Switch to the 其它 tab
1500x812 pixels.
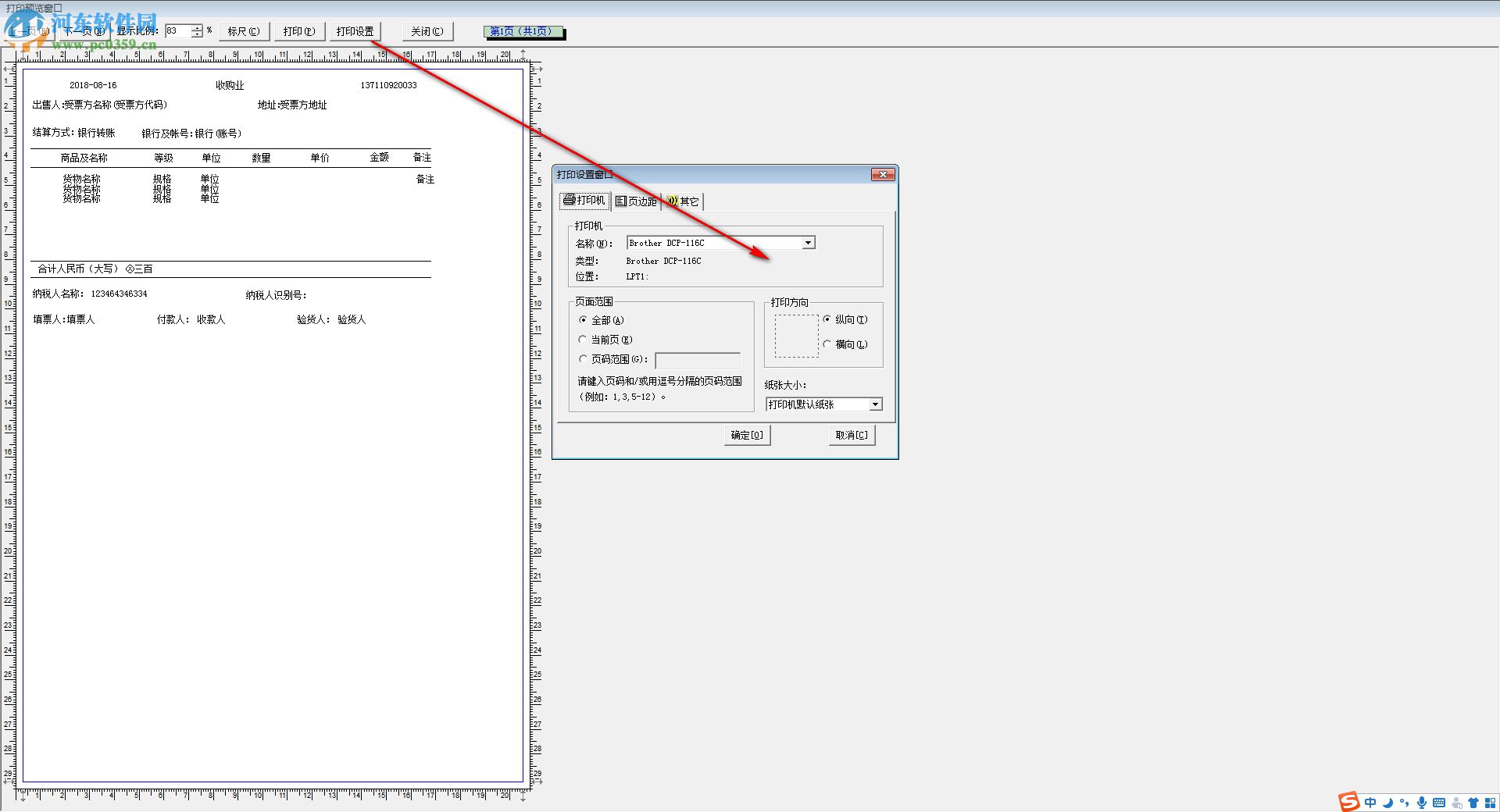tap(684, 201)
